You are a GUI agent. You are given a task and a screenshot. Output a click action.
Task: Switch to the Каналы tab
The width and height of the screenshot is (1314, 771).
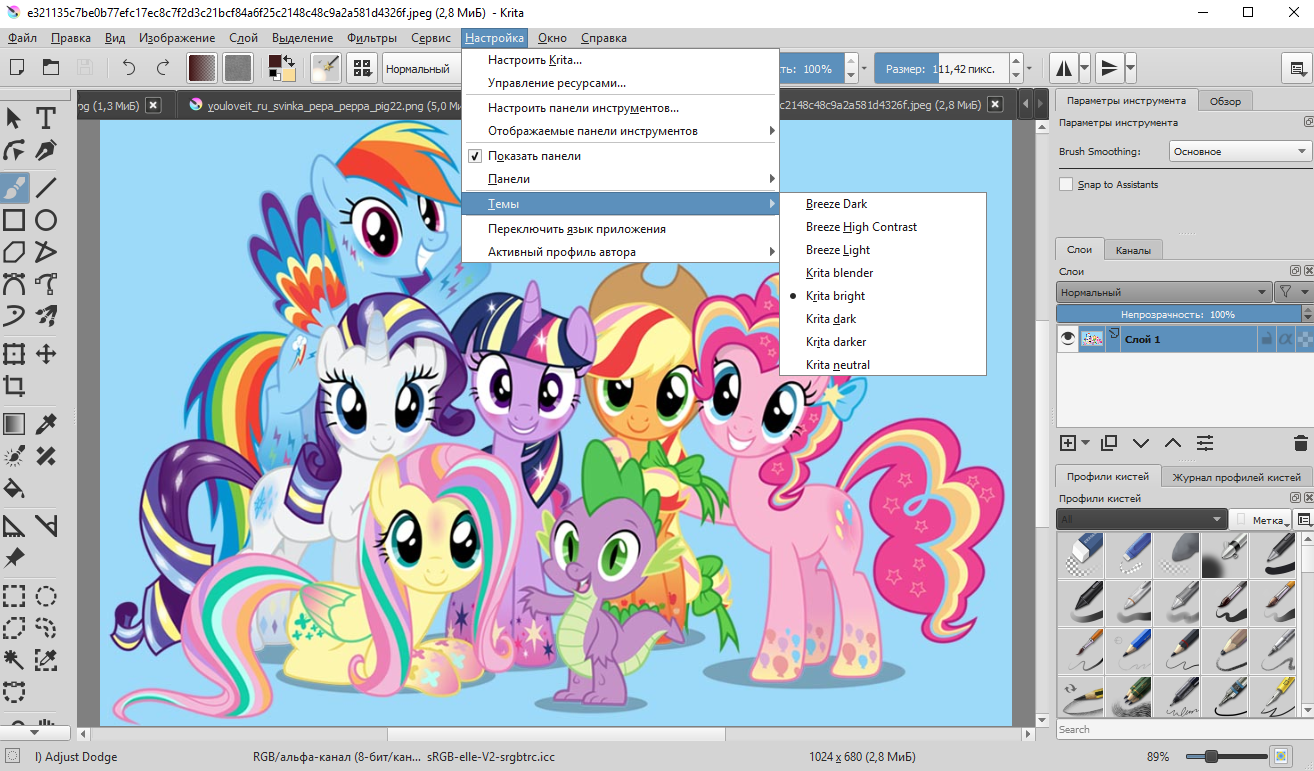[x=1132, y=250]
